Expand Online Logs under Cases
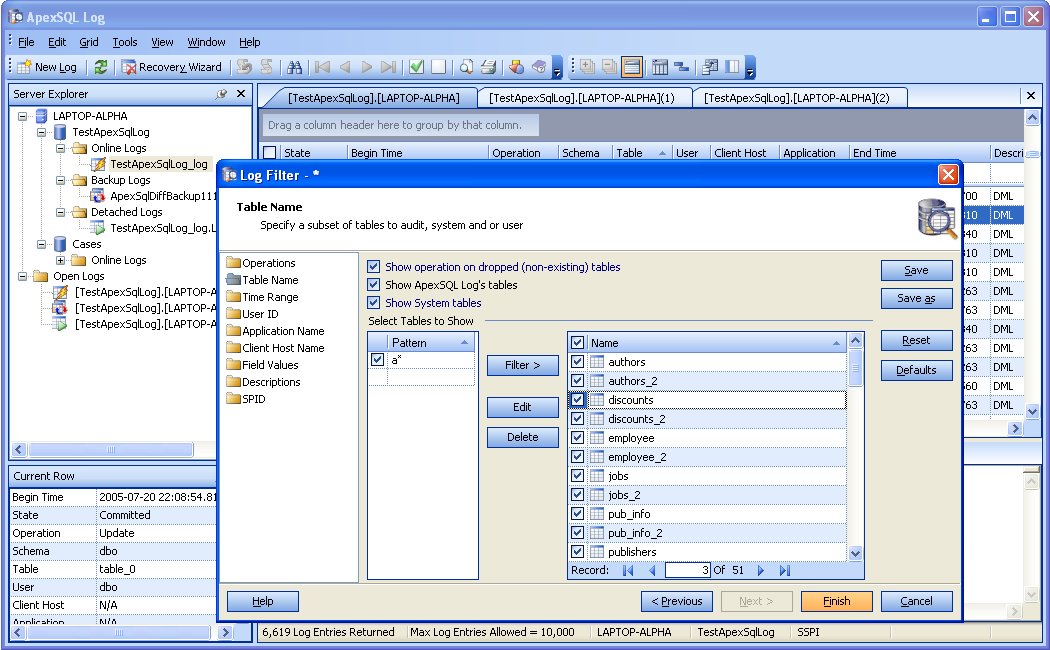Screen dimensions: 1050x650 (62, 260)
